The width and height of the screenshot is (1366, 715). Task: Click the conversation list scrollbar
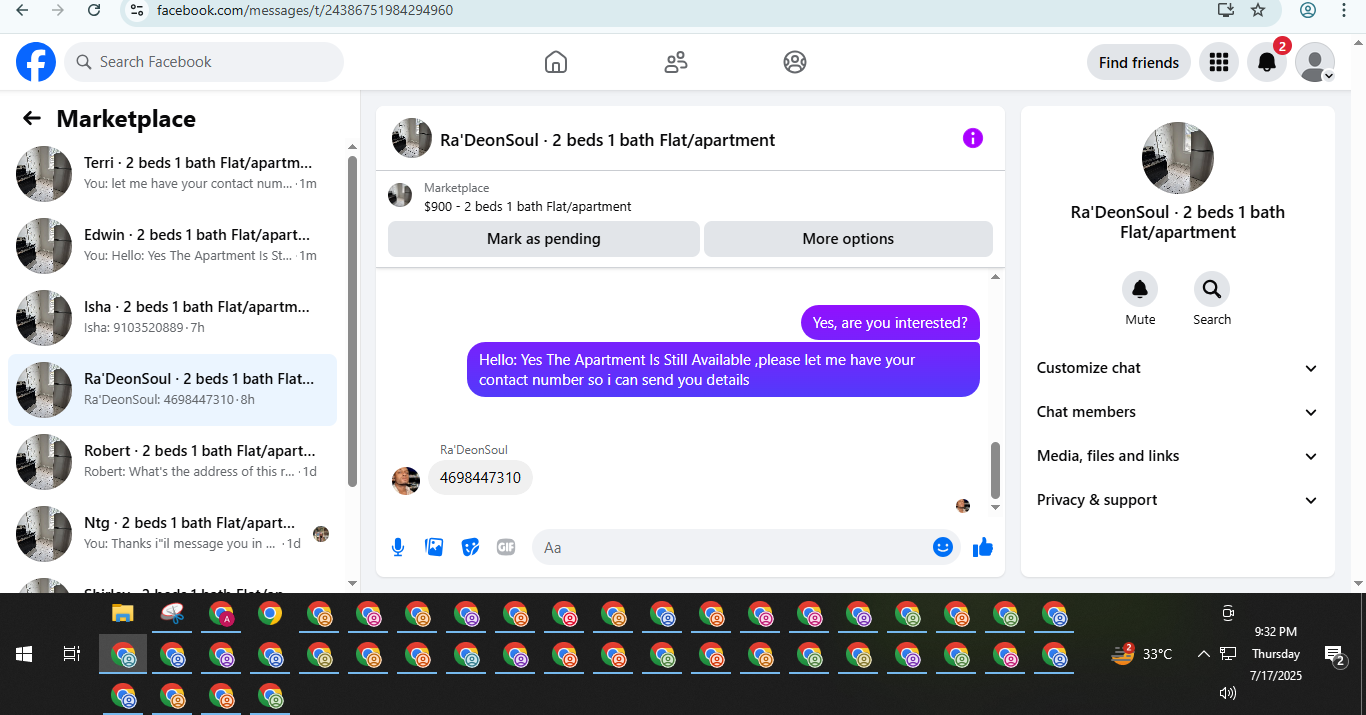[352, 320]
